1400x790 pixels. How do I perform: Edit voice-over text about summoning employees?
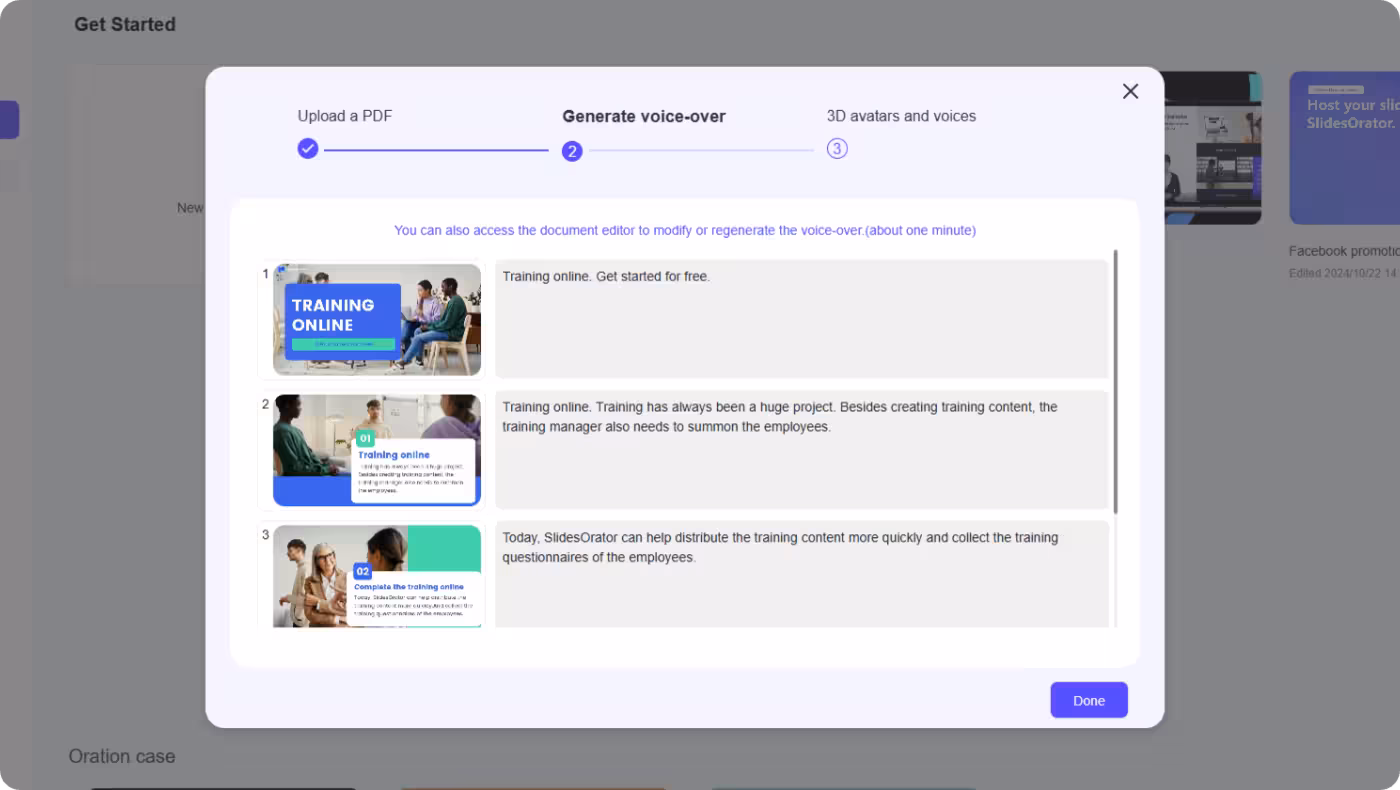[x=801, y=450]
